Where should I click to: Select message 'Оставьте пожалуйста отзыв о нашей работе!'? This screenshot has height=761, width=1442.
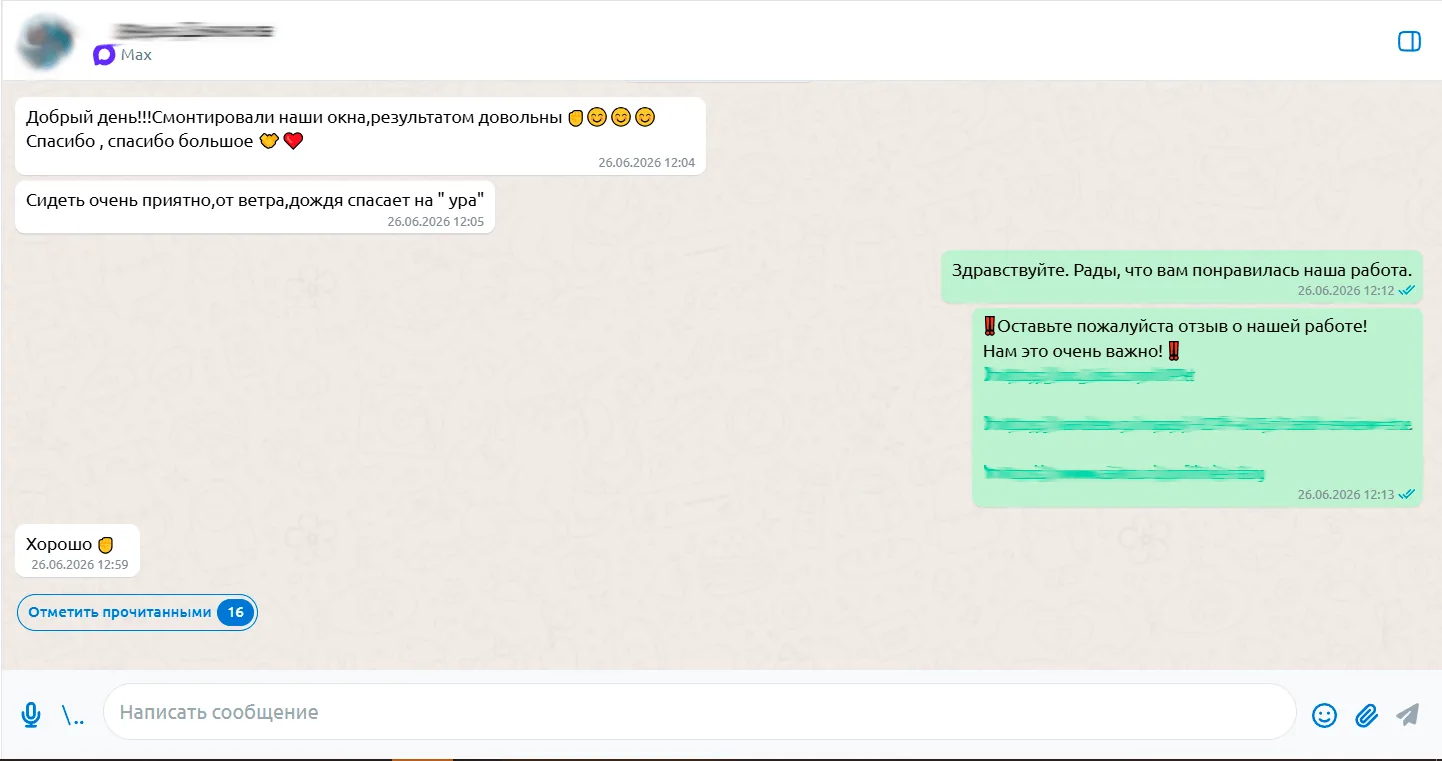click(x=1198, y=408)
